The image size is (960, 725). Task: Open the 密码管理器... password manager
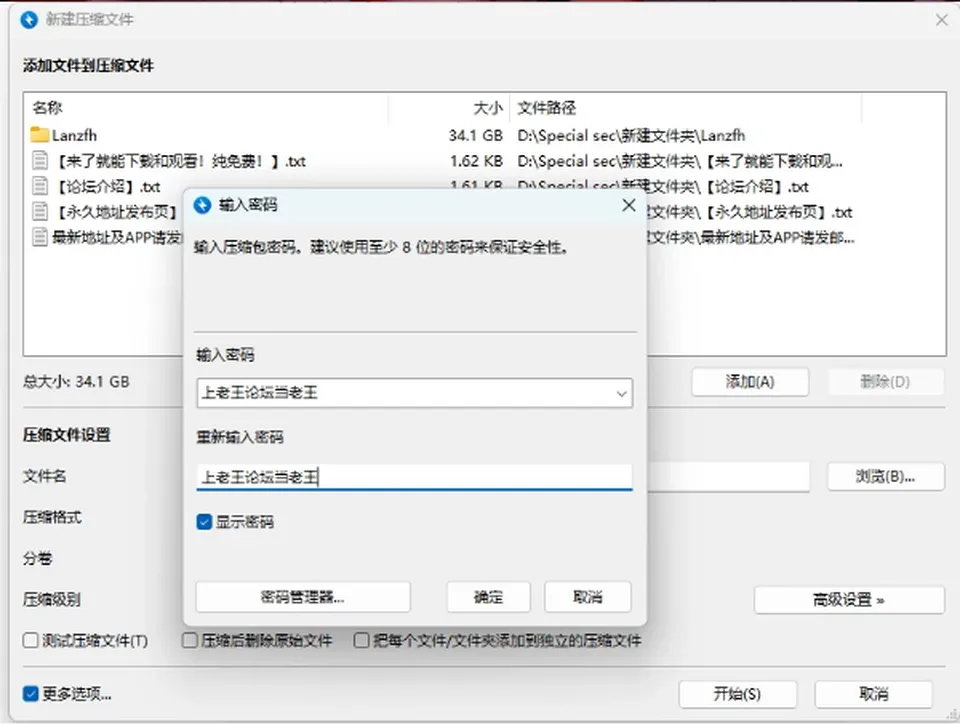[x=303, y=597]
